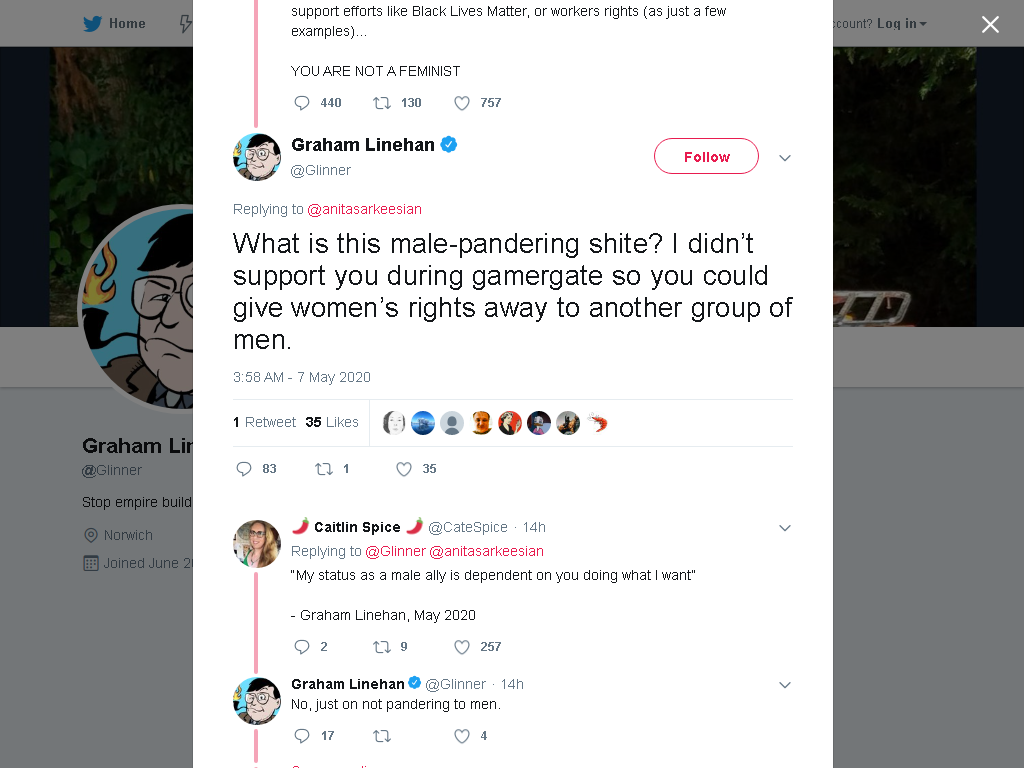Like the main tweet with 35 likes
This screenshot has width=1024, height=768.
[404, 469]
